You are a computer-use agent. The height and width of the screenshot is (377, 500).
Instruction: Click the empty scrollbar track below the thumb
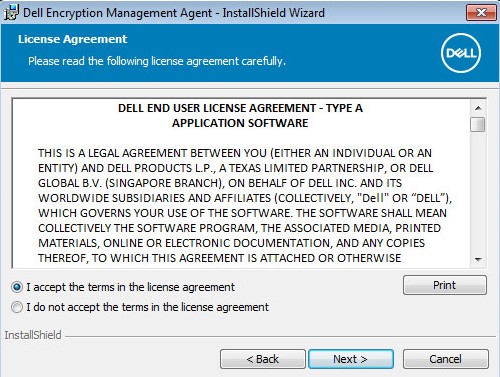(478, 192)
